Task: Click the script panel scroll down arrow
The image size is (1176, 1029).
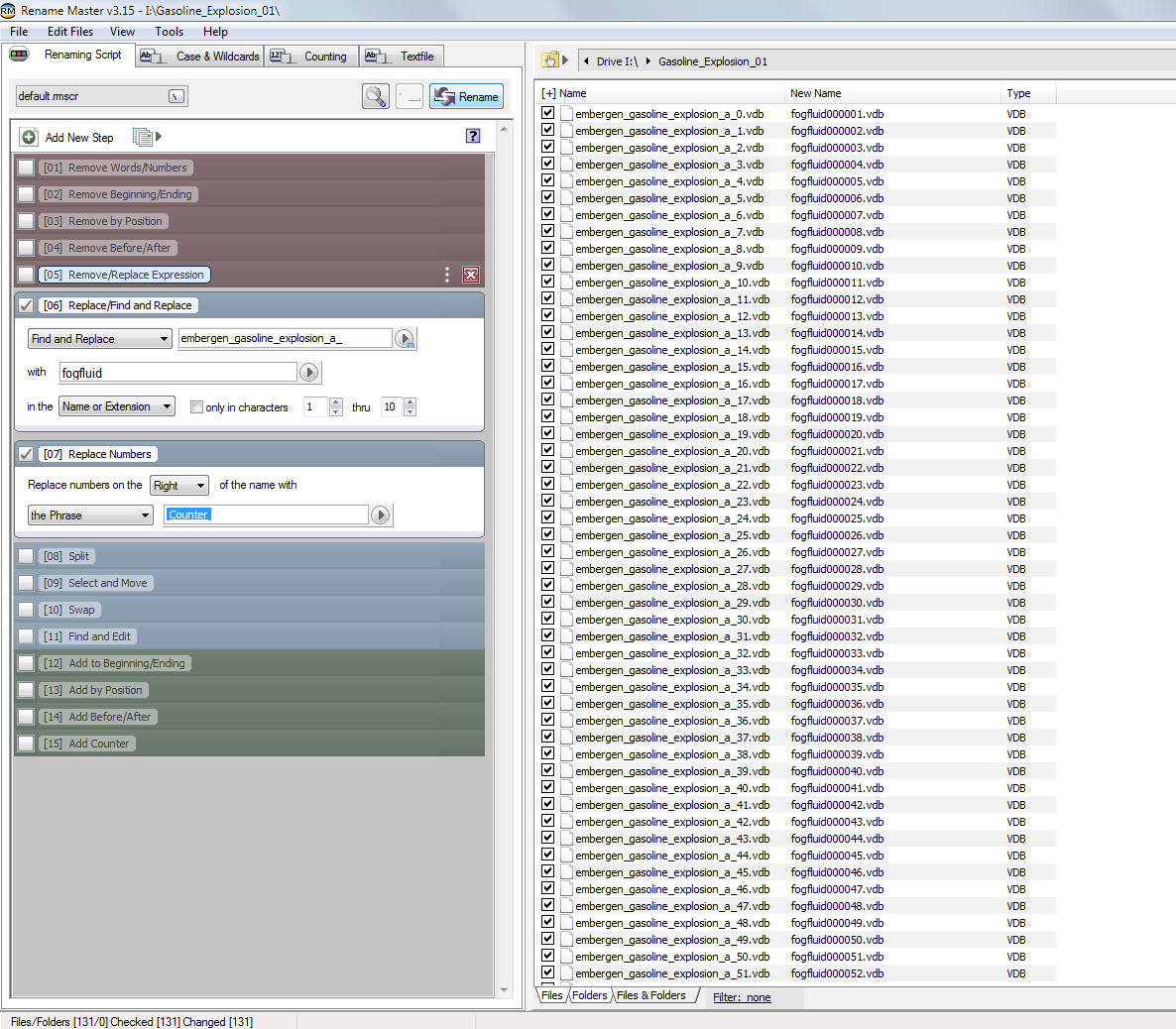Action: [x=504, y=990]
